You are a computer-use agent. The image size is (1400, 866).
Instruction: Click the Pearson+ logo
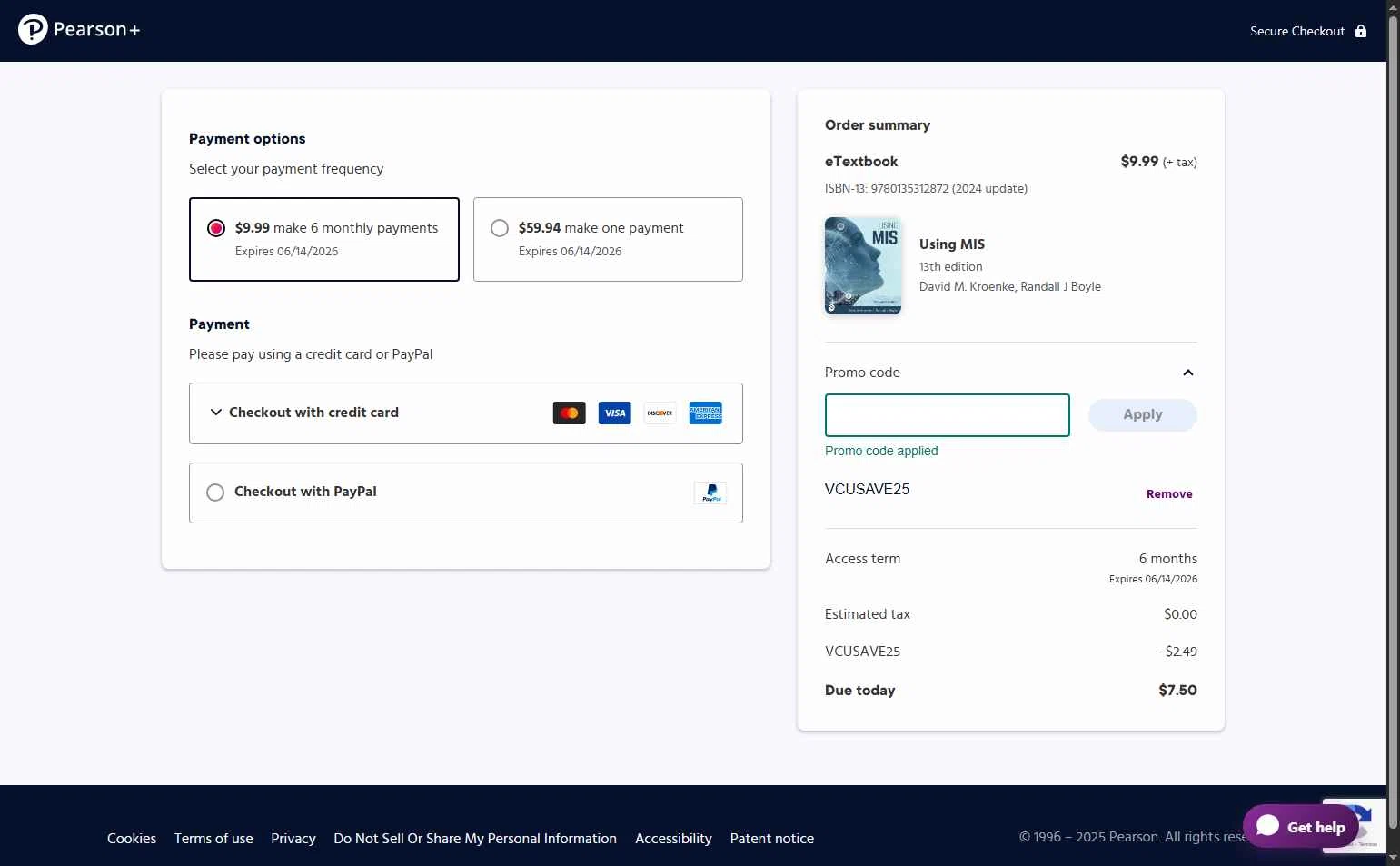tap(79, 30)
